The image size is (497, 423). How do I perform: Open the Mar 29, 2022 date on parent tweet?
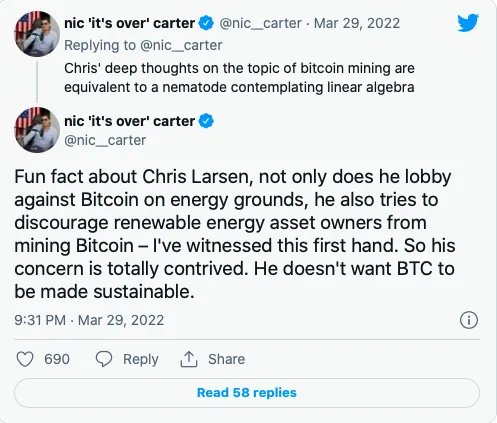coord(357,23)
